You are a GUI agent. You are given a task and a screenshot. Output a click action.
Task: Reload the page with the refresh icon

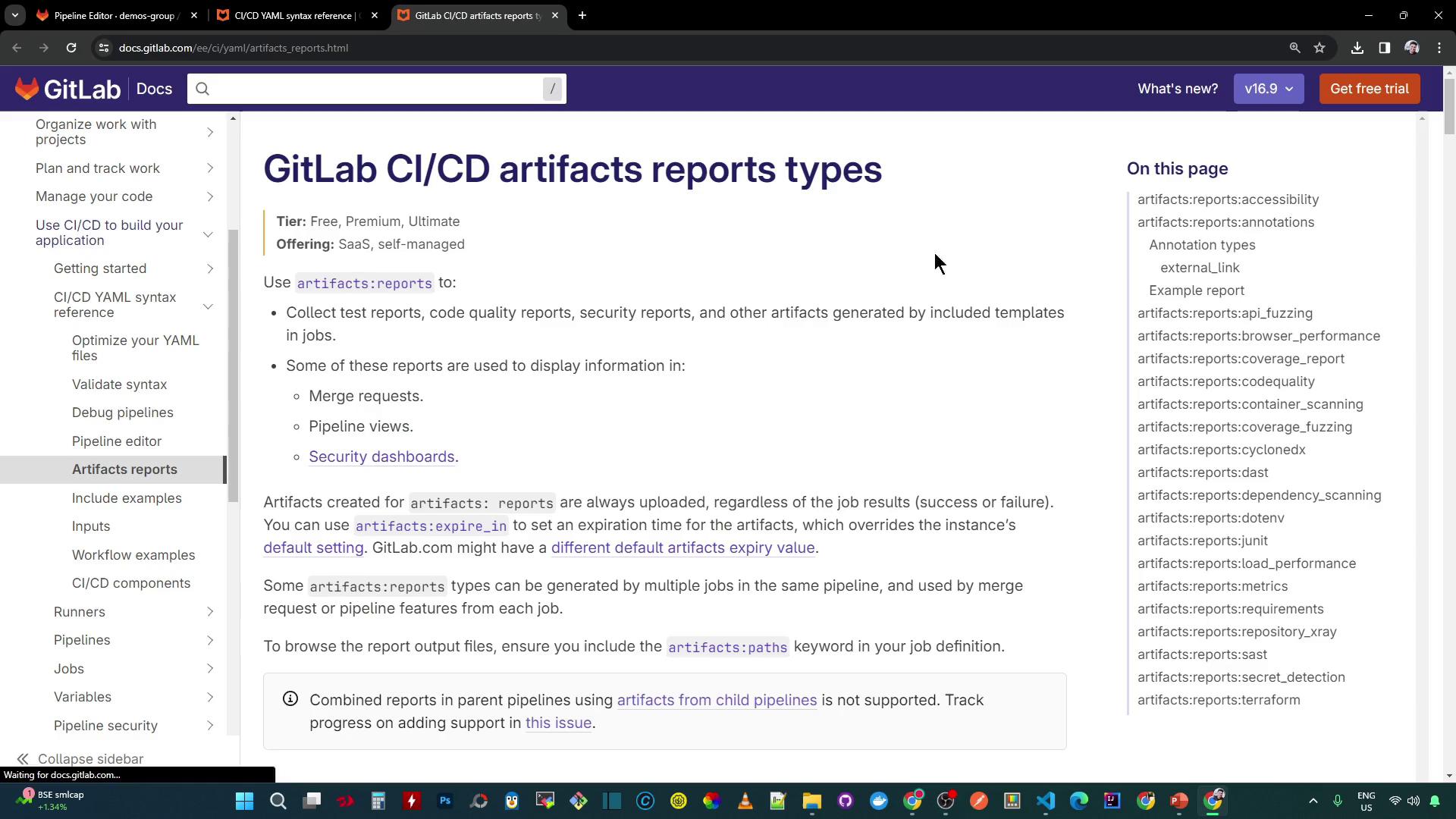pyautogui.click(x=71, y=48)
